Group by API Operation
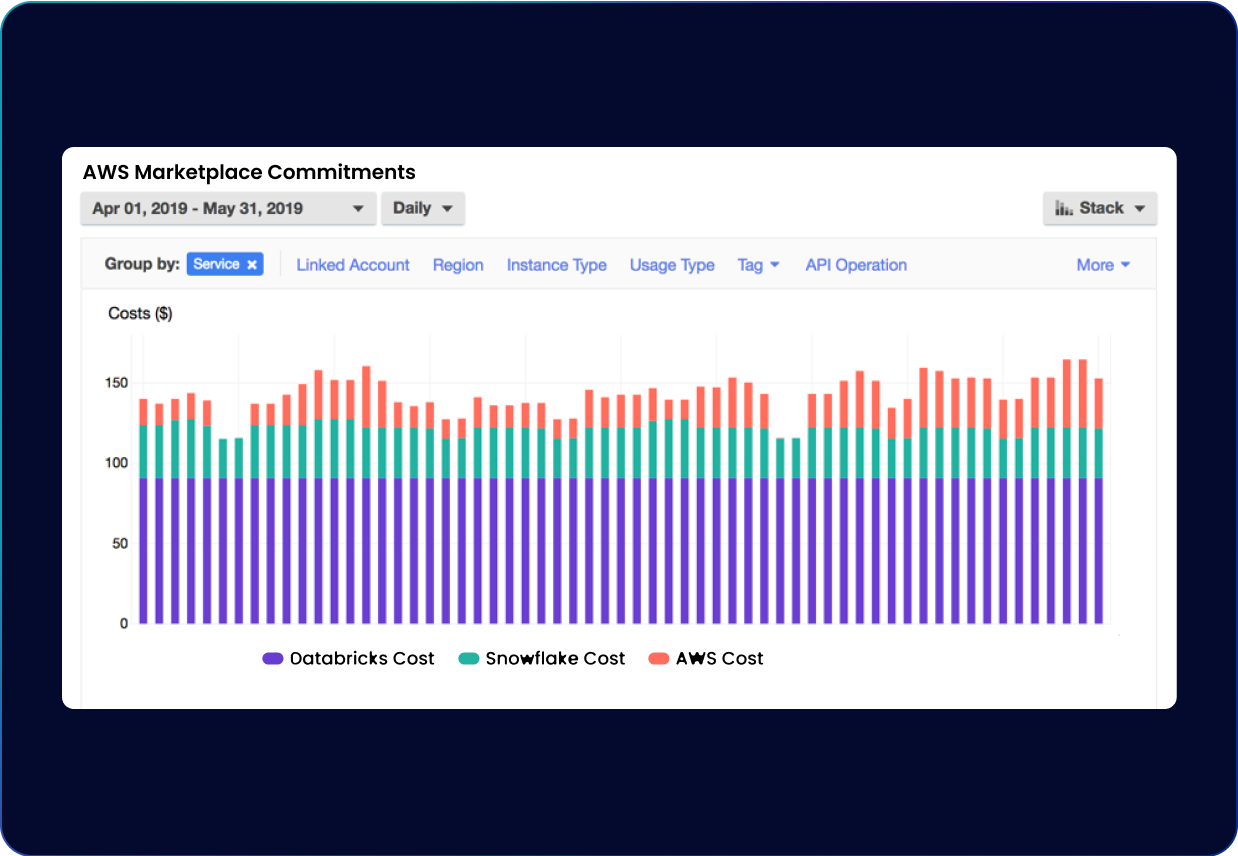Viewport: 1238px width, 856px height. coord(856,265)
